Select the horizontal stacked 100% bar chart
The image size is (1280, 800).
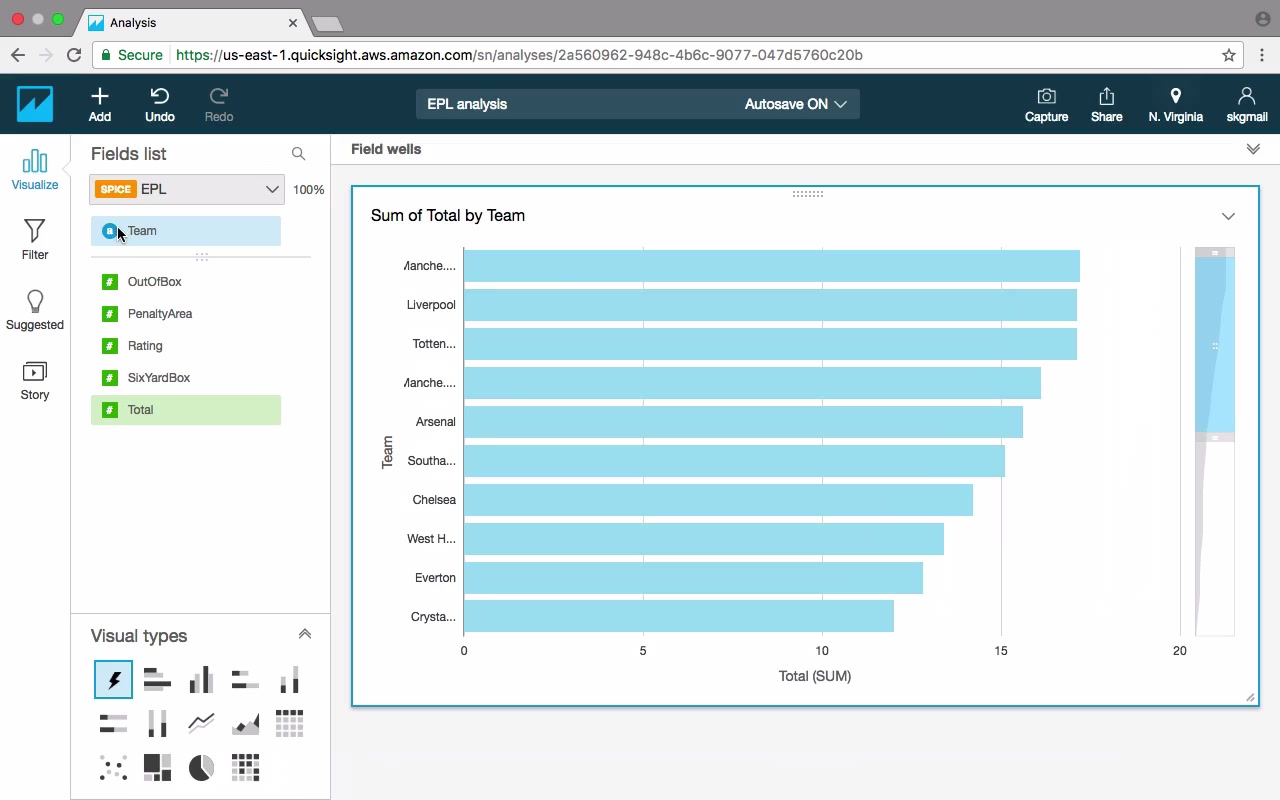(113, 723)
